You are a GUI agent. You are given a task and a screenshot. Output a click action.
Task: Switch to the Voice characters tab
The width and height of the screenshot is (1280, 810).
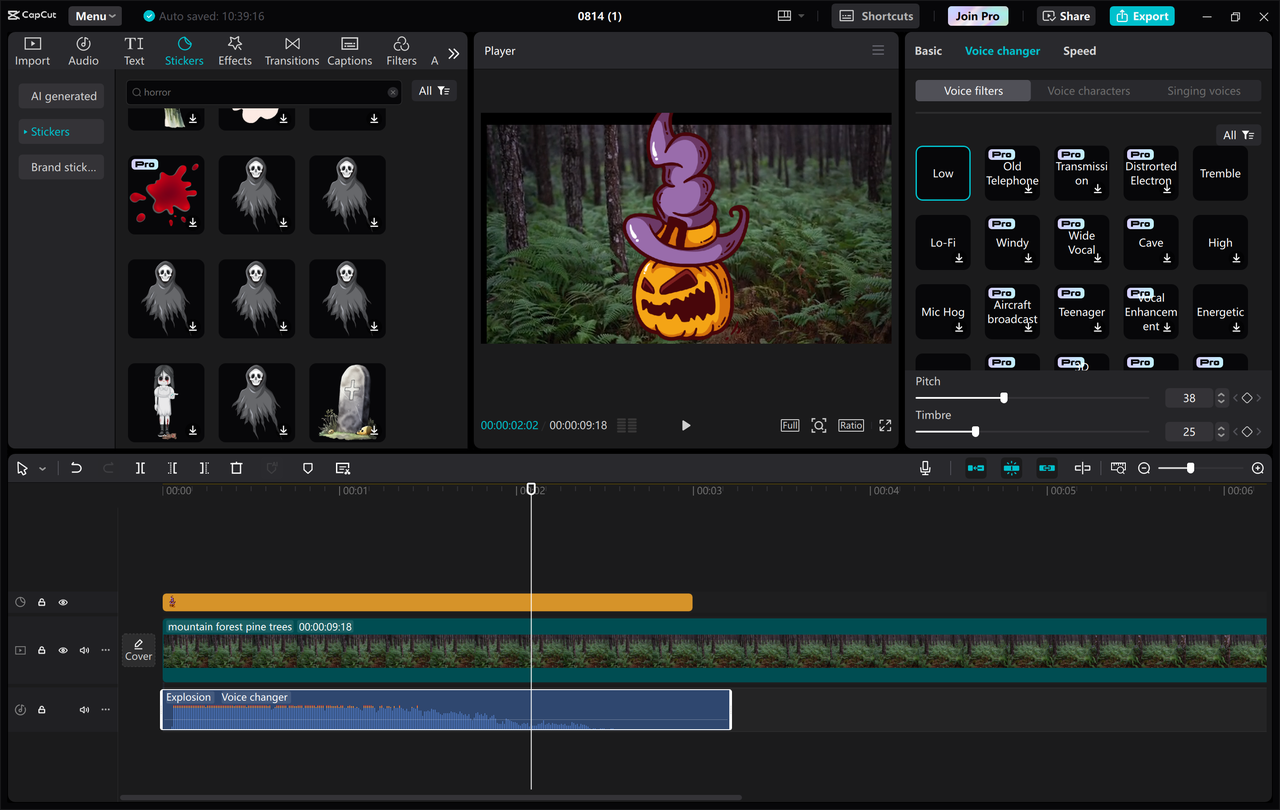[x=1088, y=90]
